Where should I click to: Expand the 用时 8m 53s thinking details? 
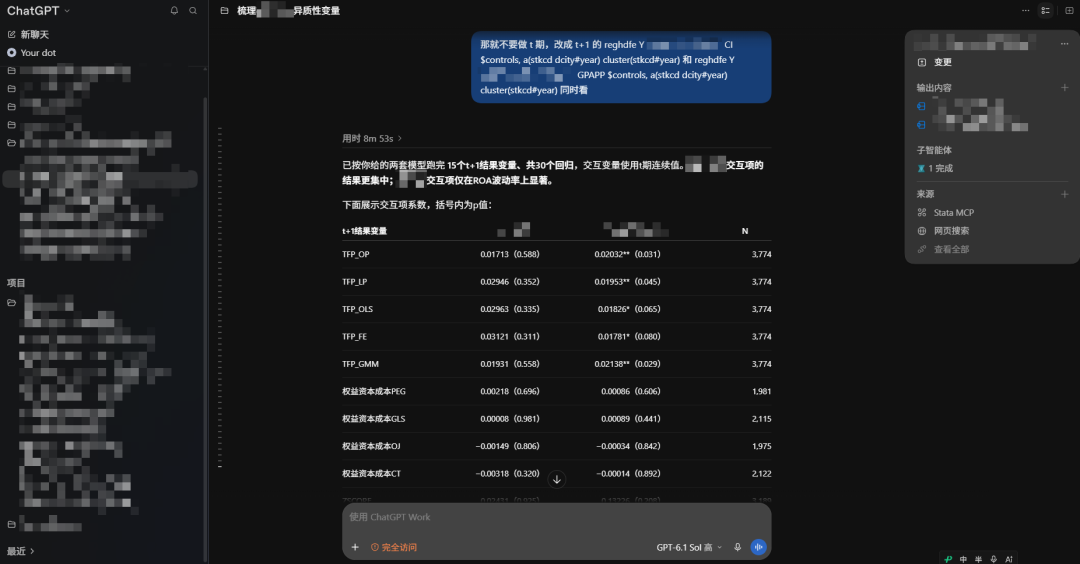(x=372, y=138)
